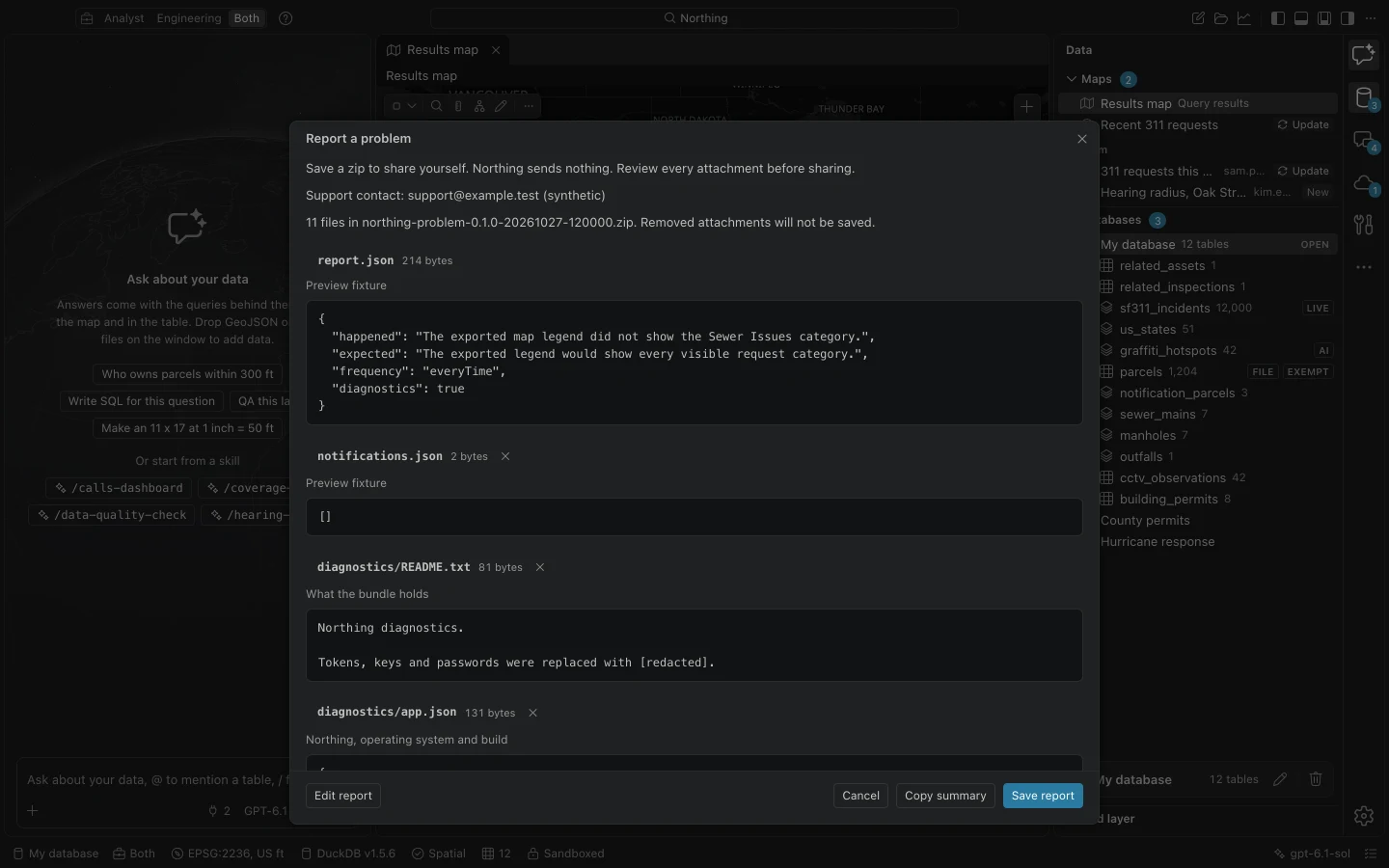Copy the report summary
Screen dimensions: 1389x868
pos(945,796)
